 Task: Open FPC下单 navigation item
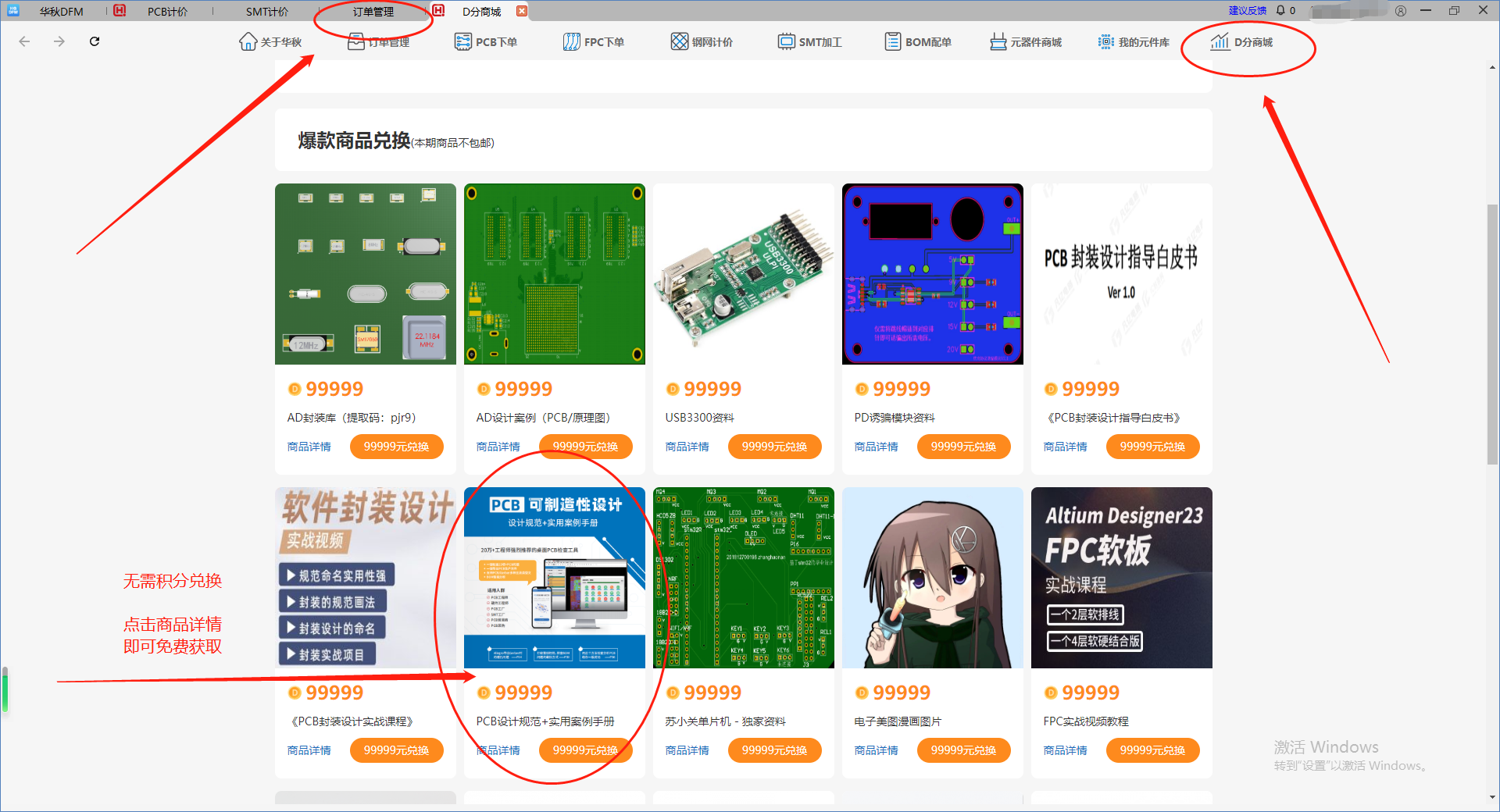[594, 41]
